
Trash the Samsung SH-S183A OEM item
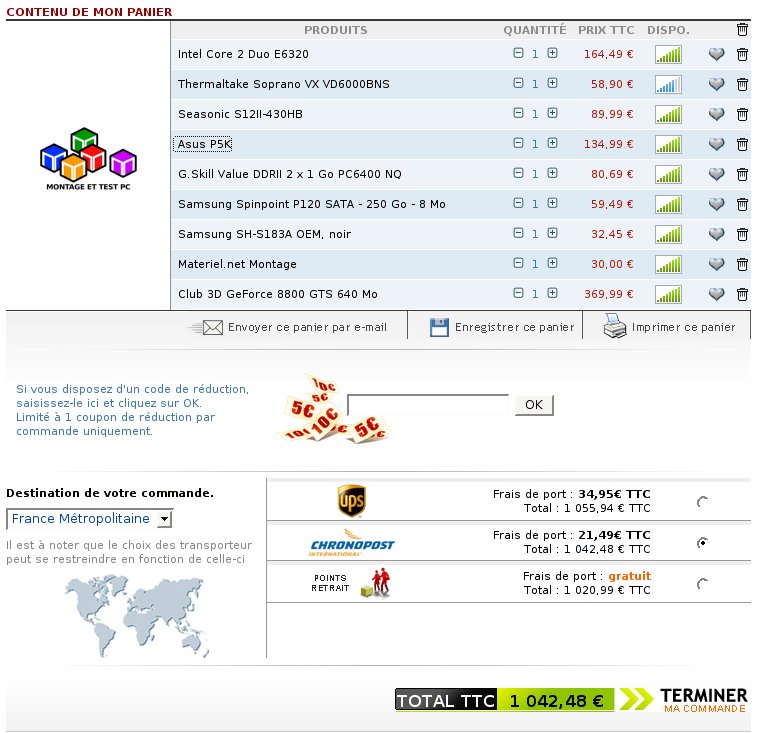[742, 234]
